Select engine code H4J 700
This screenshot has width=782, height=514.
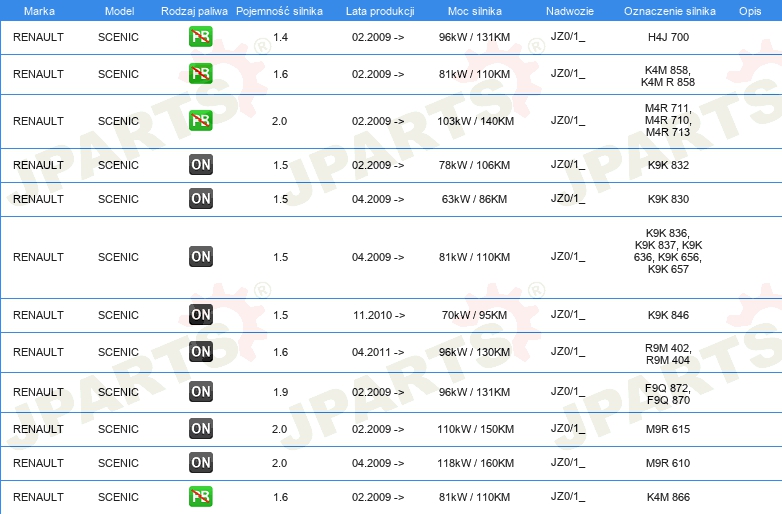pyautogui.click(x=668, y=37)
